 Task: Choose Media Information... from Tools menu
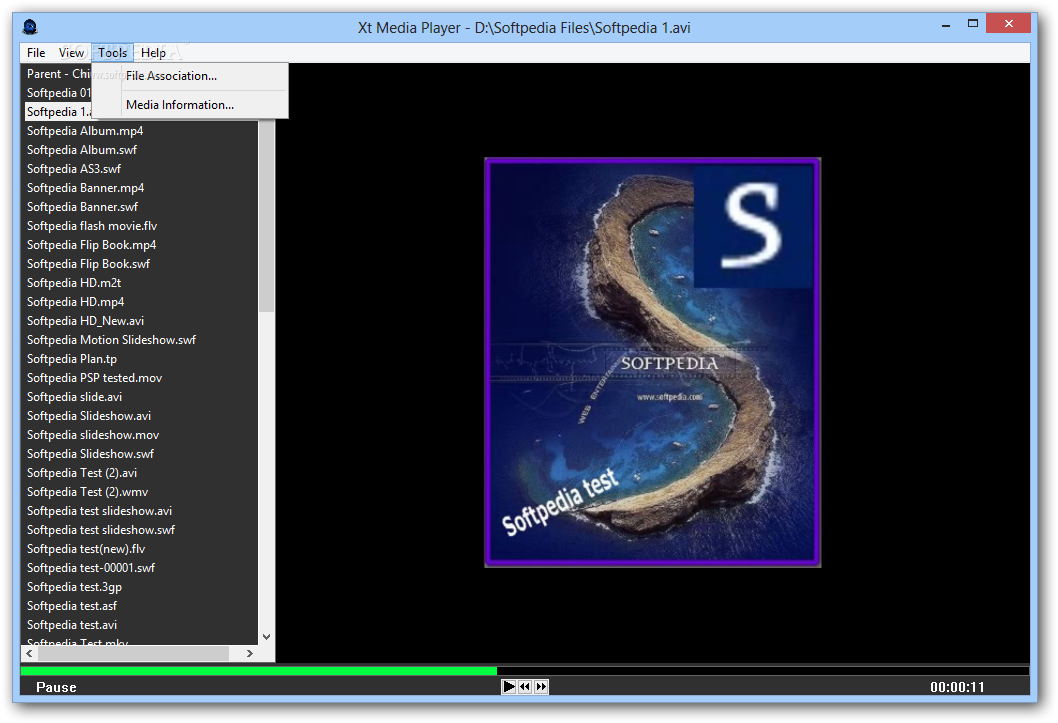tap(190, 105)
